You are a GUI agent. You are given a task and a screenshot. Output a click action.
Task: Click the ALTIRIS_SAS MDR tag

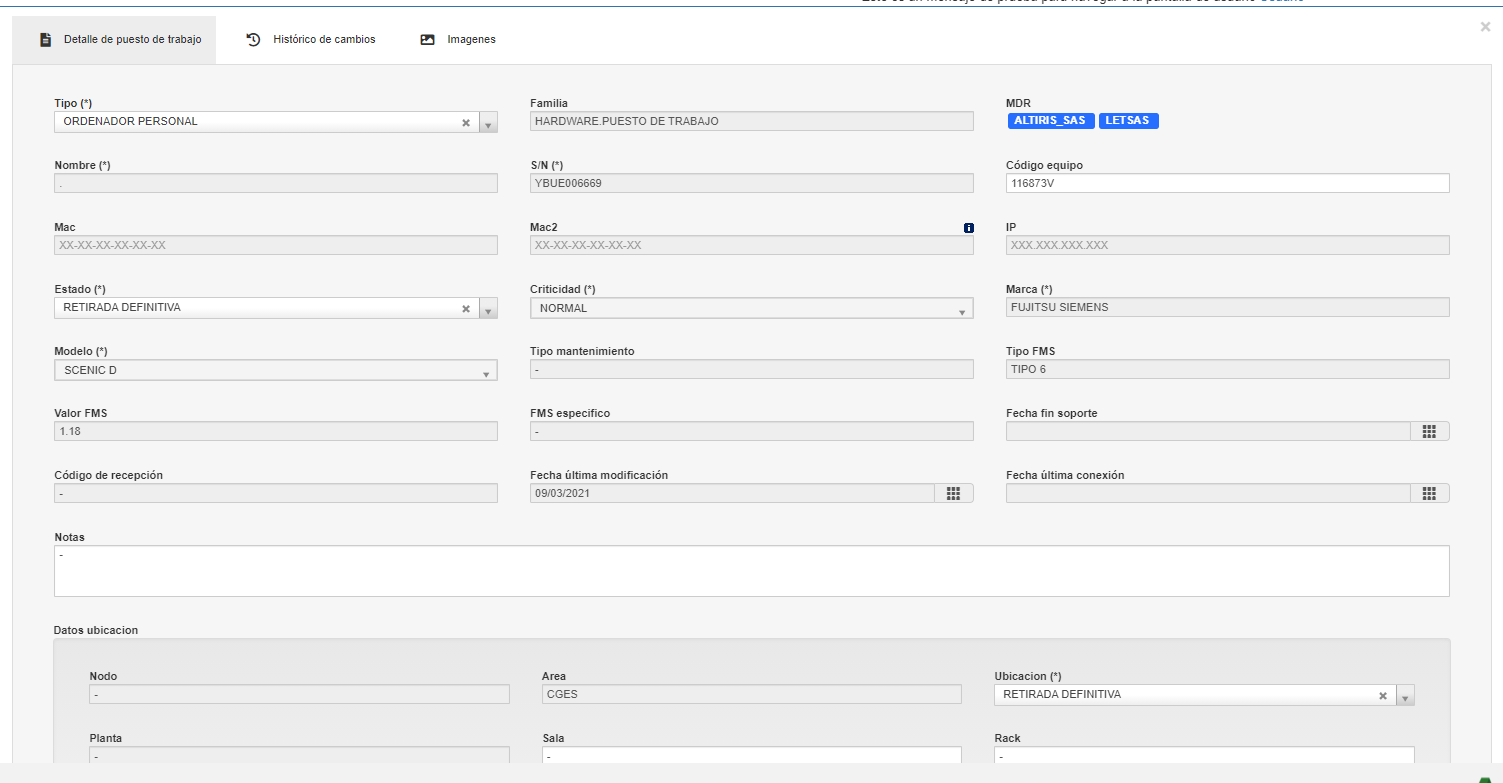(1051, 121)
